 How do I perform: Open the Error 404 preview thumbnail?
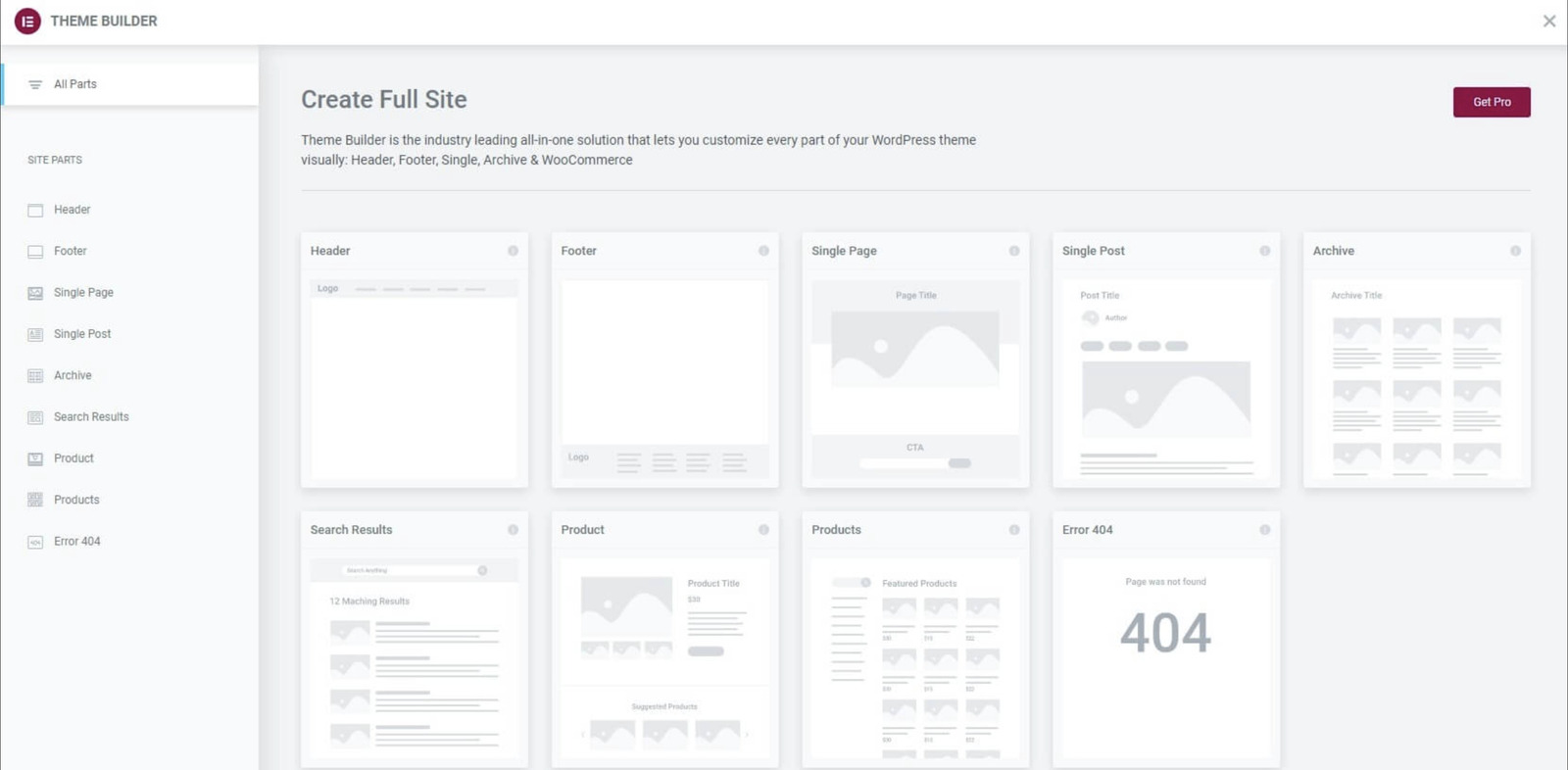pos(1166,658)
